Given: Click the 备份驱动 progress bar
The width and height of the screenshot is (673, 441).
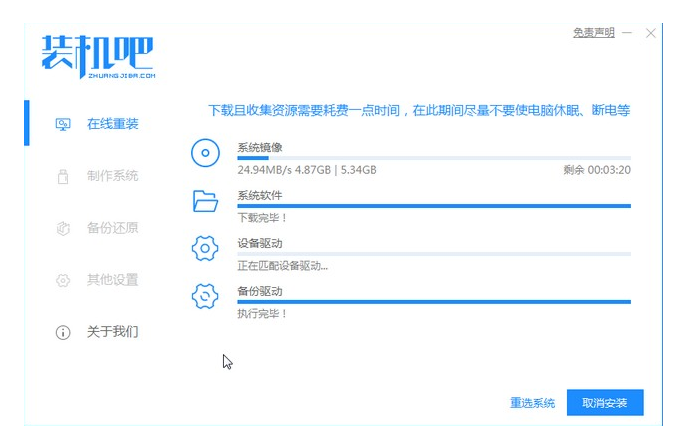Looking at the screenshot, I should pyautogui.click(x=433, y=301).
